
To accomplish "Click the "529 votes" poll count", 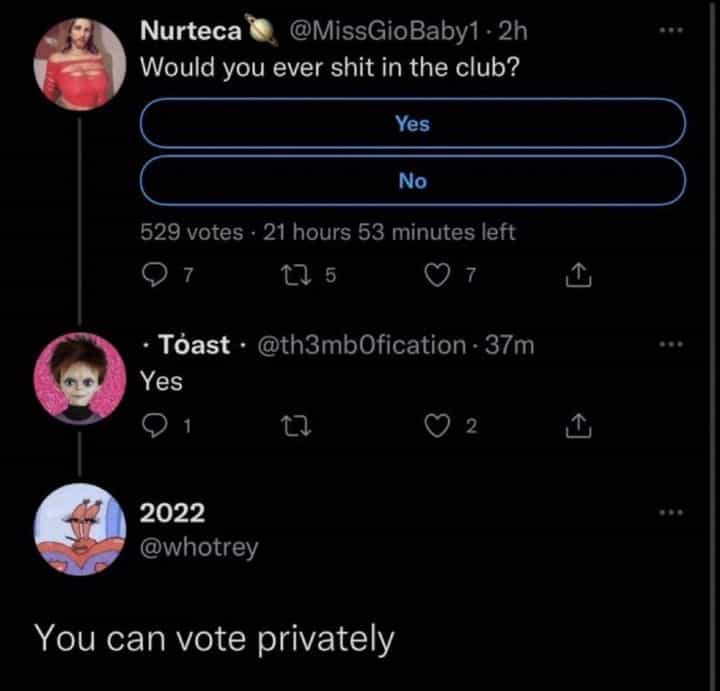I will pyautogui.click(x=191, y=233).
